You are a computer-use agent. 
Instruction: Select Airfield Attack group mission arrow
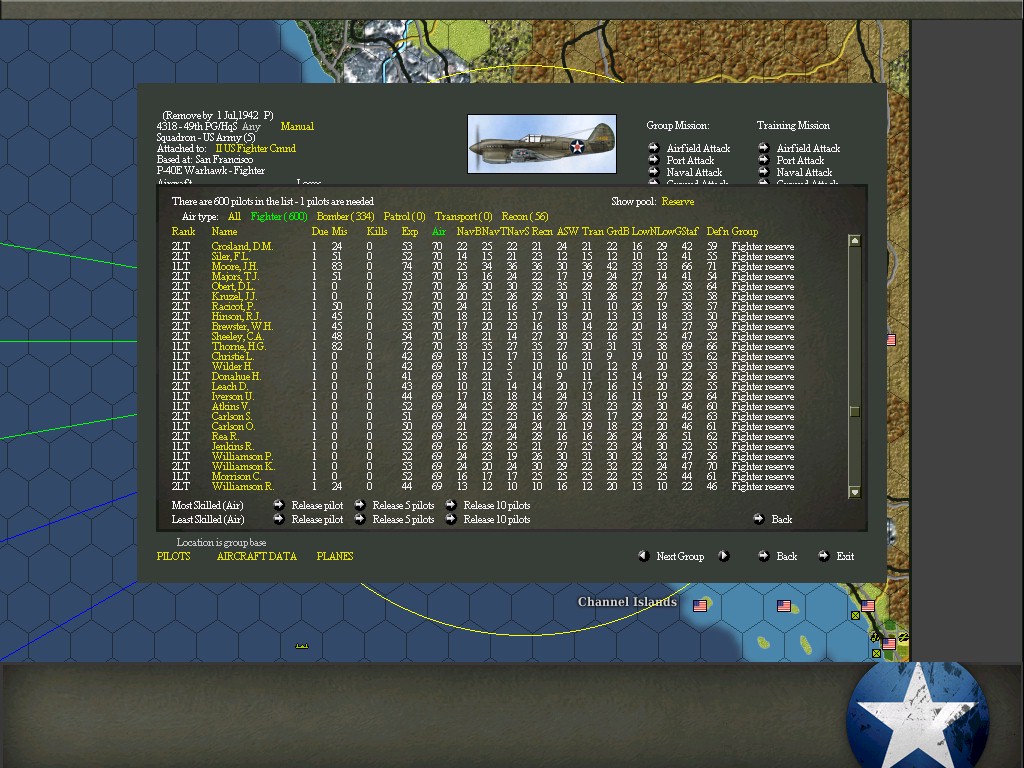pyautogui.click(x=653, y=147)
